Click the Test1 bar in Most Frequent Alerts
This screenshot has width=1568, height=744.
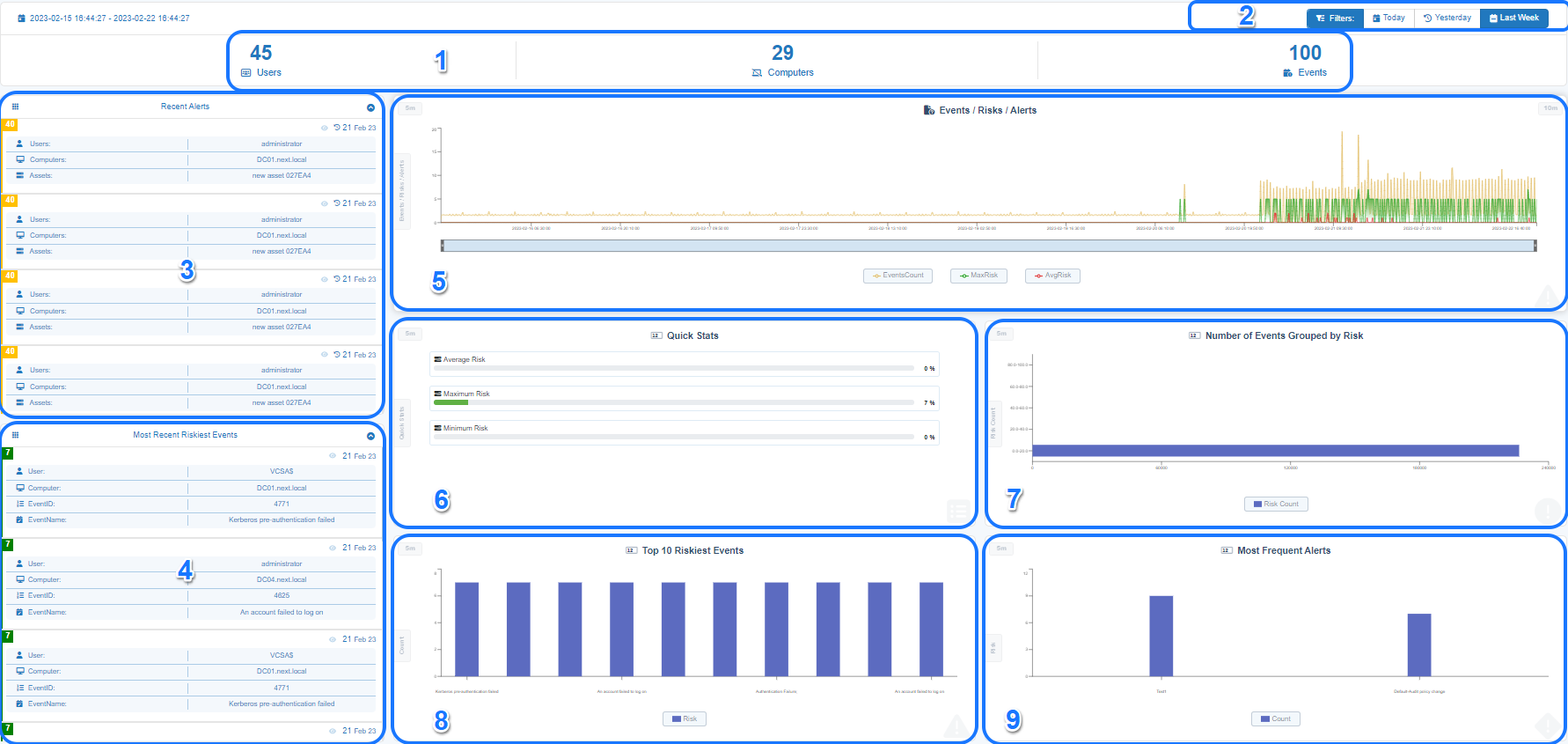tap(1161, 637)
